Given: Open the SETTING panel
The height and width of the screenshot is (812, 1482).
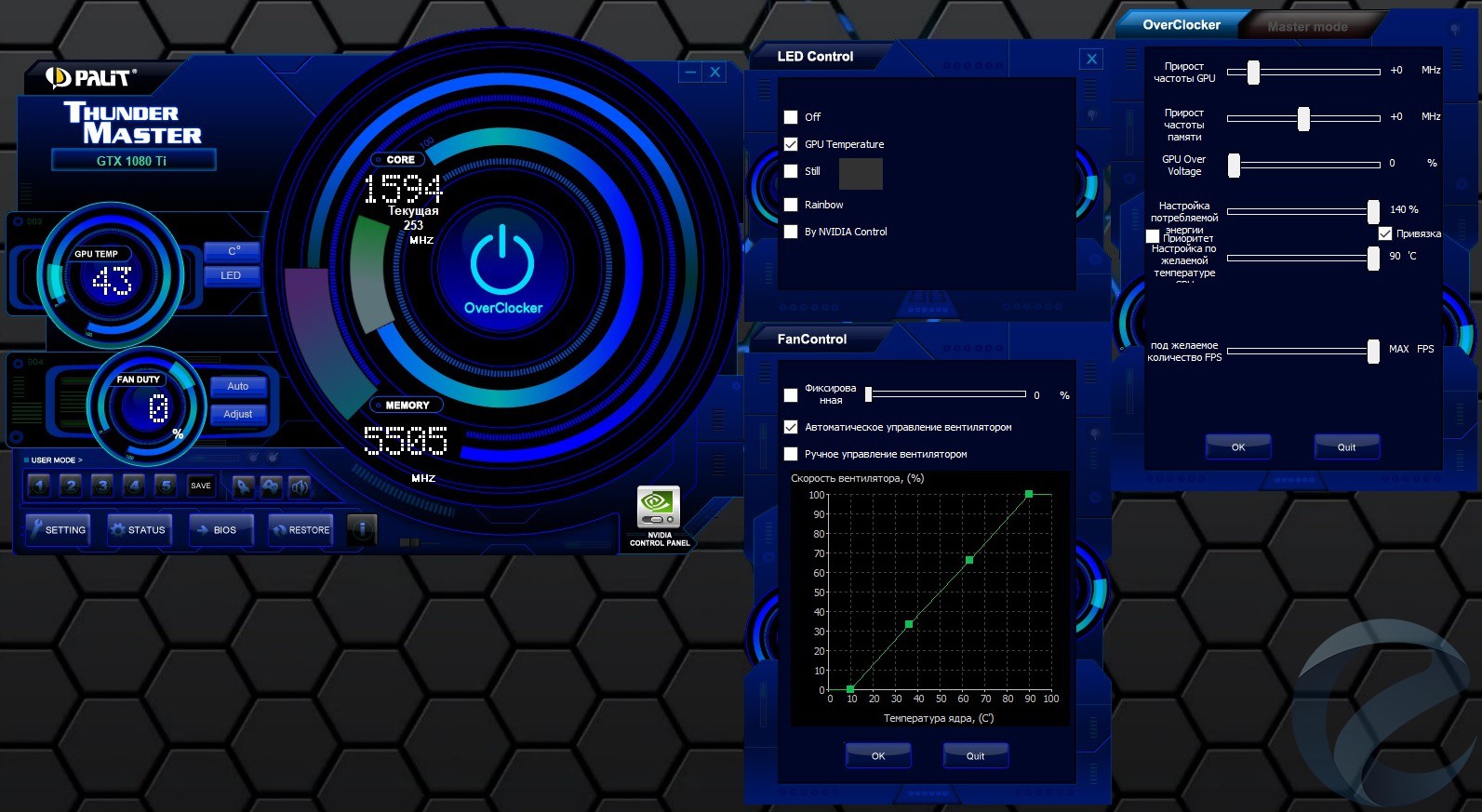Looking at the screenshot, I should [58, 529].
